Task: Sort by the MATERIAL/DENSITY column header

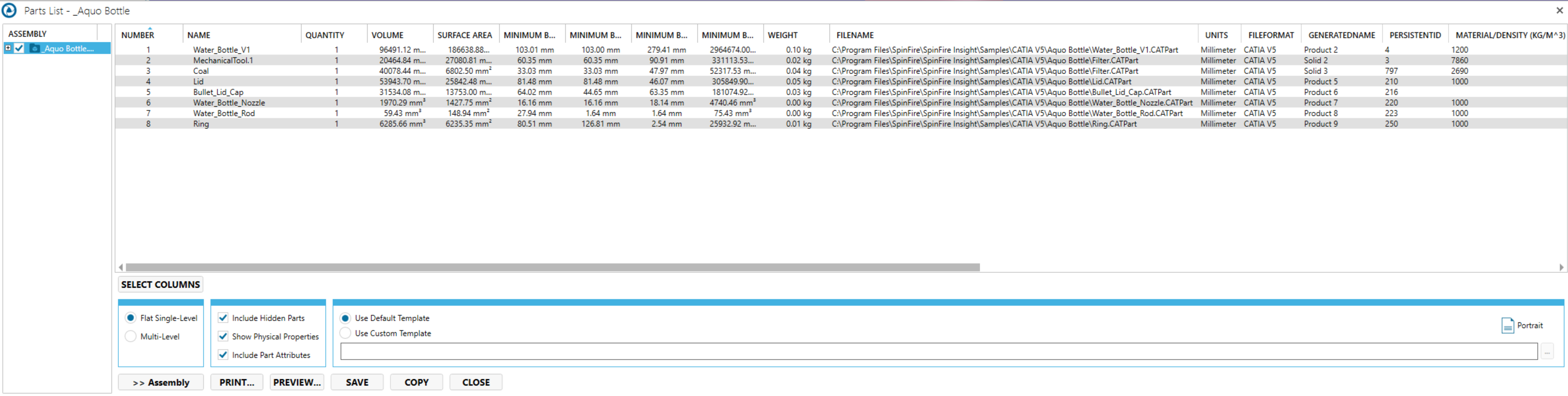Action: (1509, 35)
